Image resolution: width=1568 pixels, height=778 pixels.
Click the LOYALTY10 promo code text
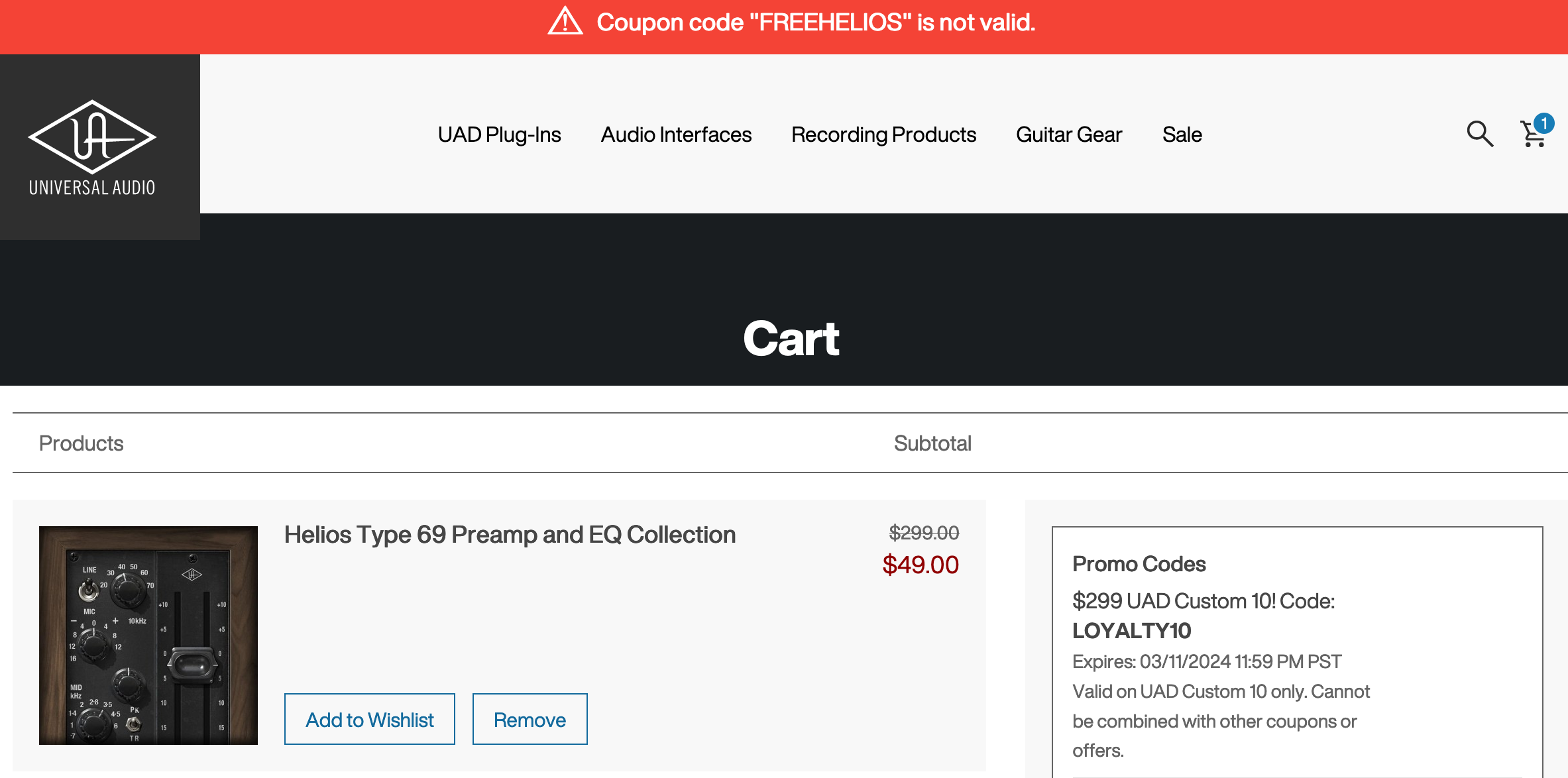point(1131,631)
